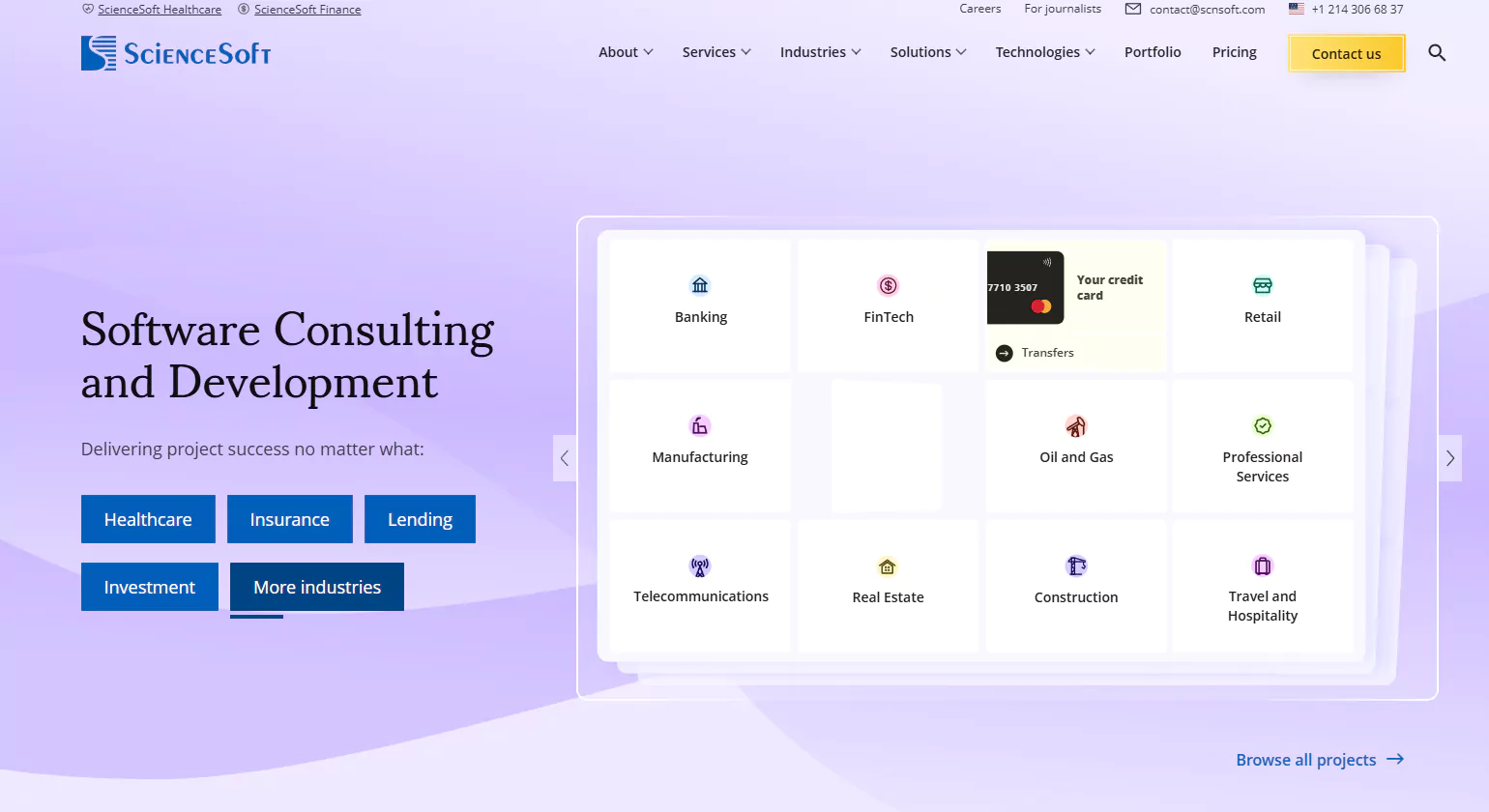Click the ScienceSoft logo

(176, 53)
